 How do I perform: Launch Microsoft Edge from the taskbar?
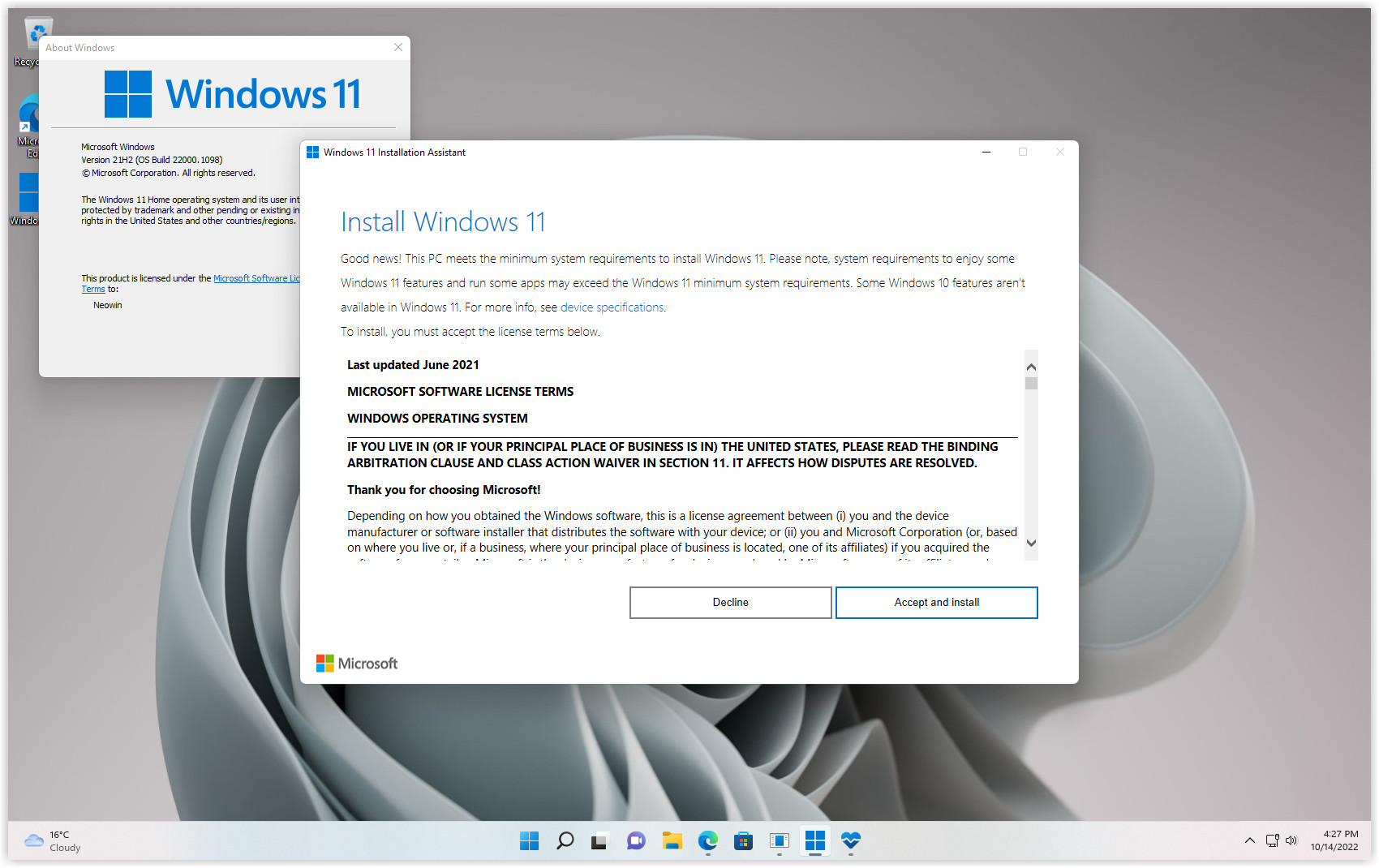tap(707, 841)
